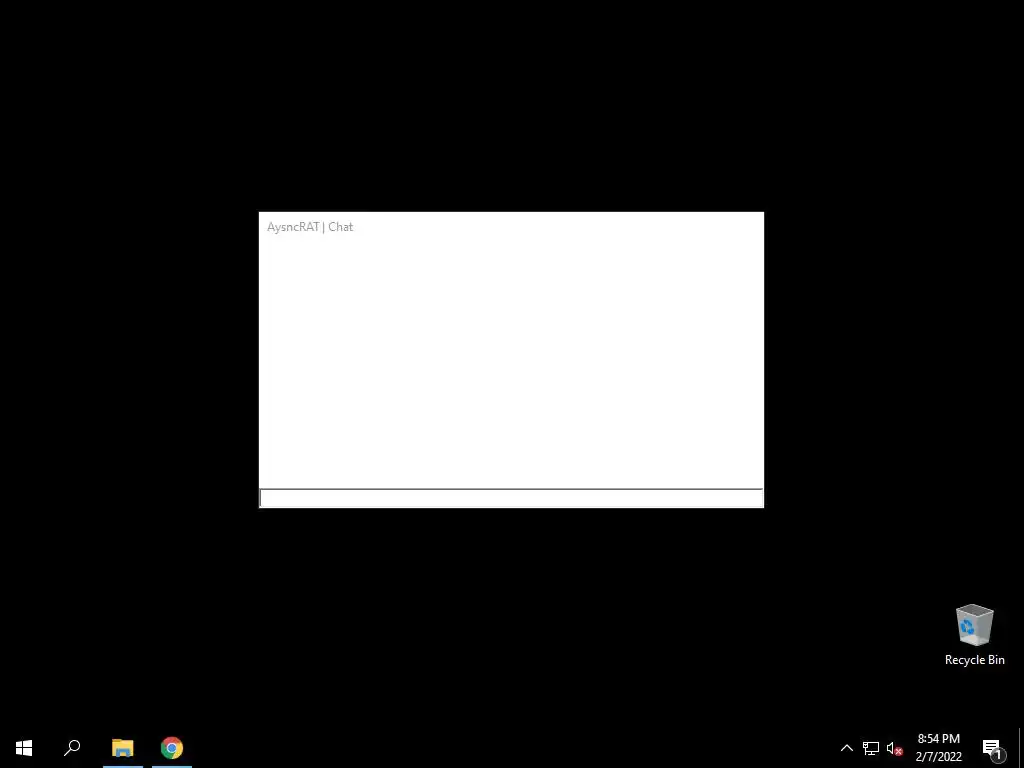Image resolution: width=1024 pixels, height=768 pixels.
Task: Open Google Chrome from the taskbar
Action: 172,748
